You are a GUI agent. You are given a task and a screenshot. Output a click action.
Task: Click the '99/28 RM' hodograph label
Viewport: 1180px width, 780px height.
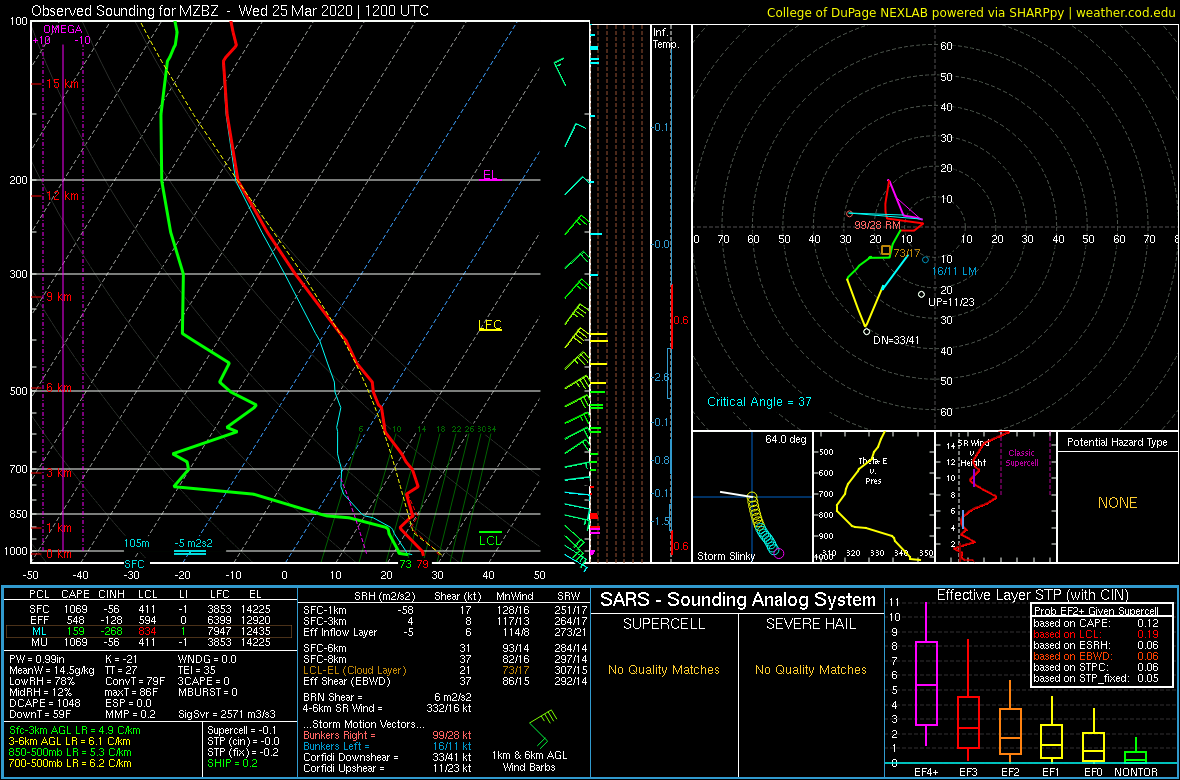[877, 224]
